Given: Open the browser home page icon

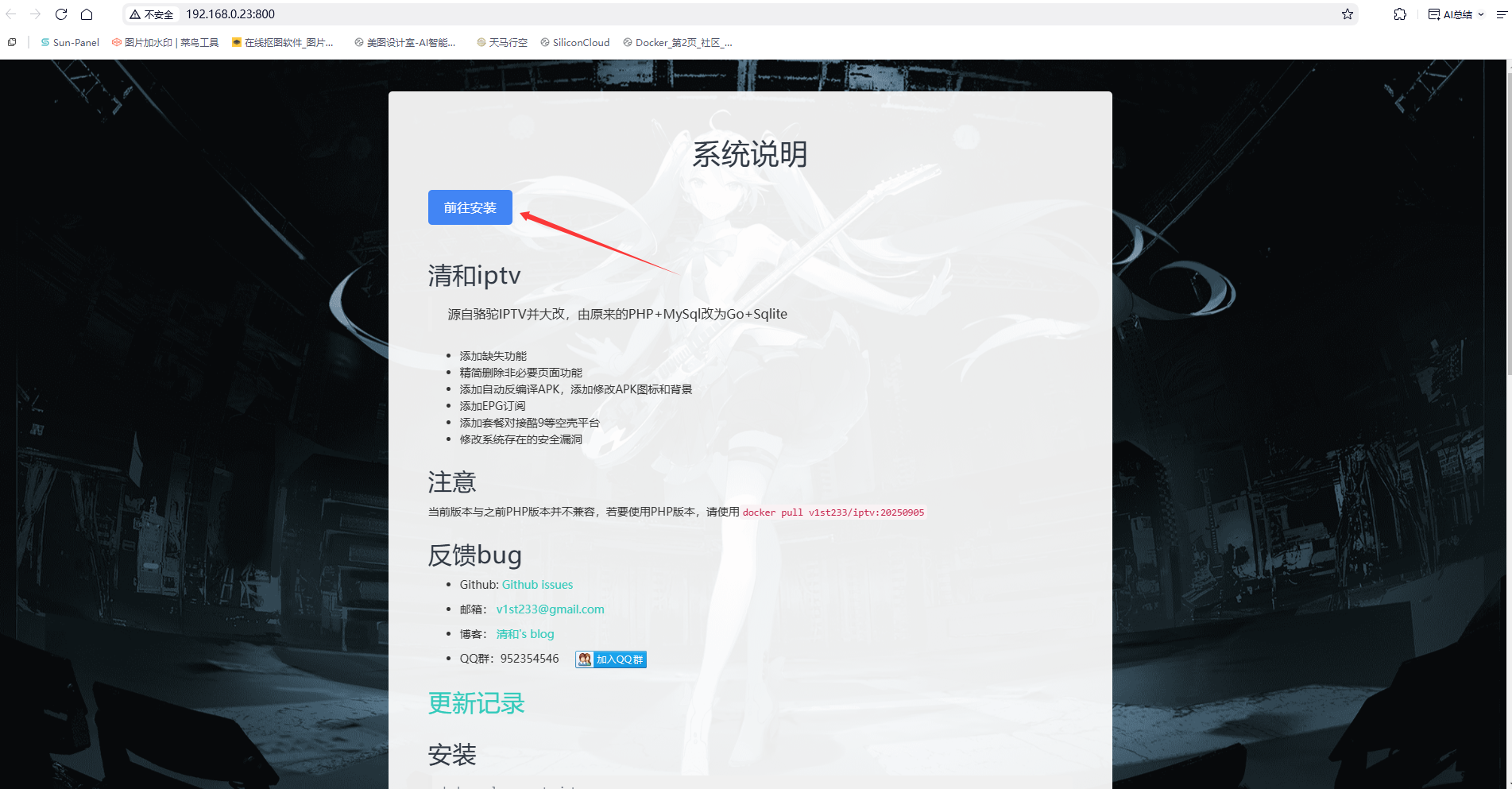Looking at the screenshot, I should 87,14.
